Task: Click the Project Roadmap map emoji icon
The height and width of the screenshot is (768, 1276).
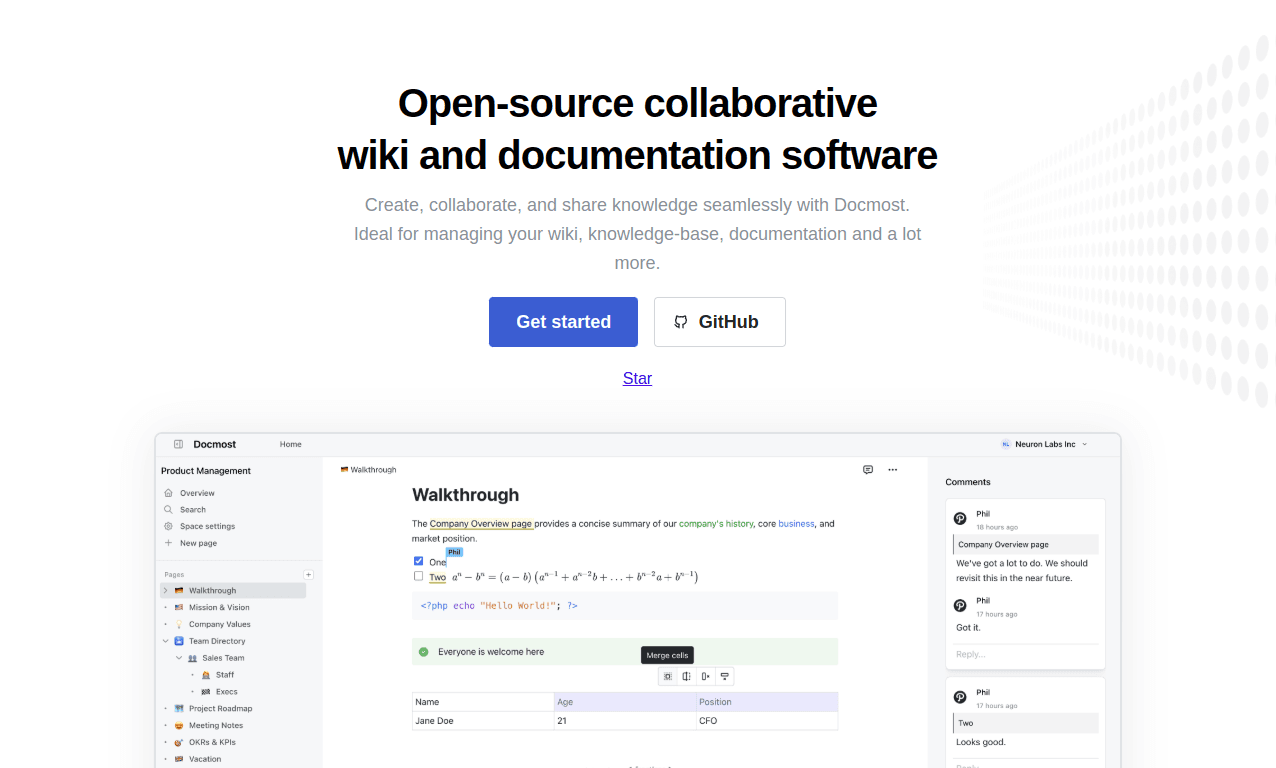Action: [179, 709]
